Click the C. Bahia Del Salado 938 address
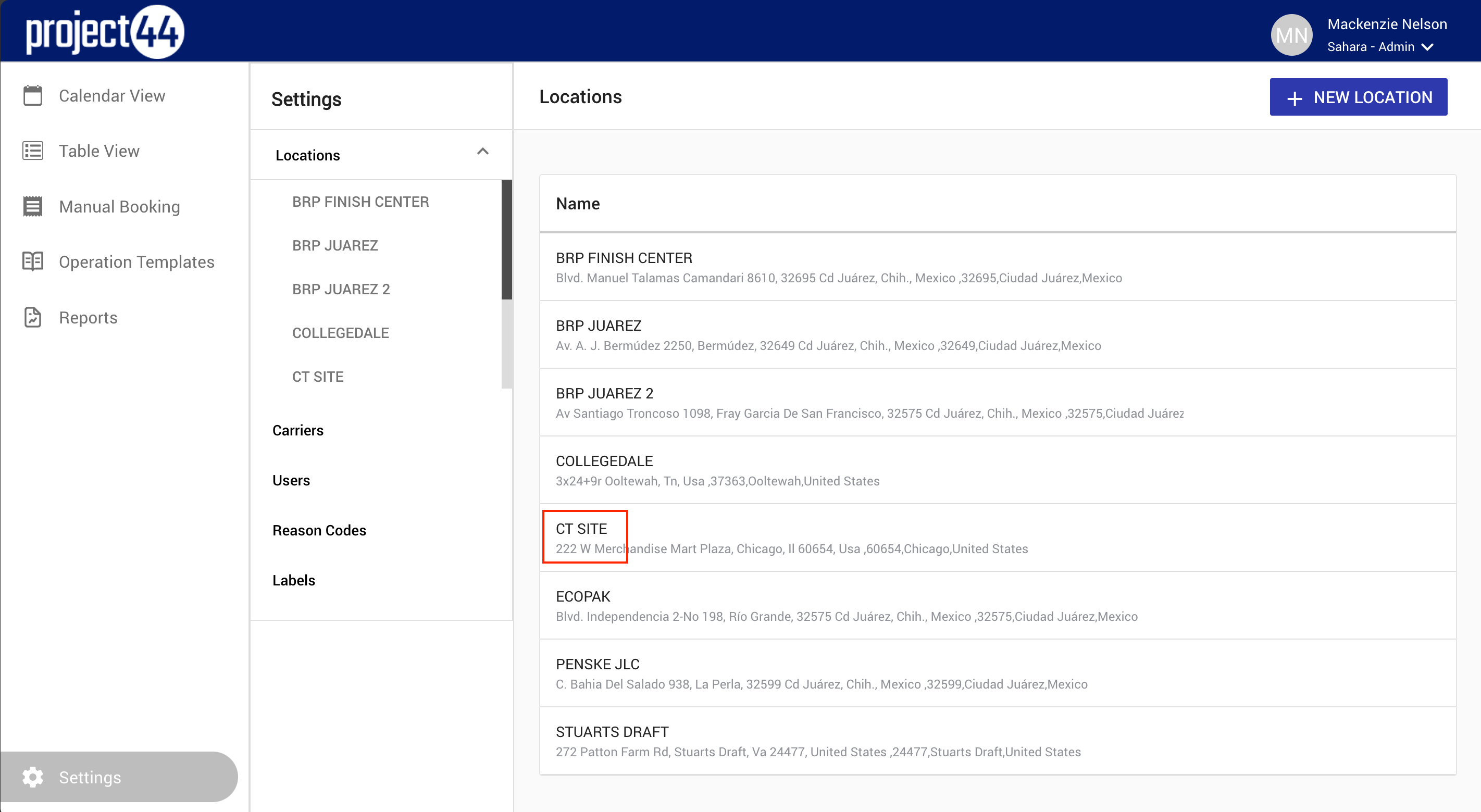Image resolution: width=1481 pixels, height=812 pixels. coord(822,684)
